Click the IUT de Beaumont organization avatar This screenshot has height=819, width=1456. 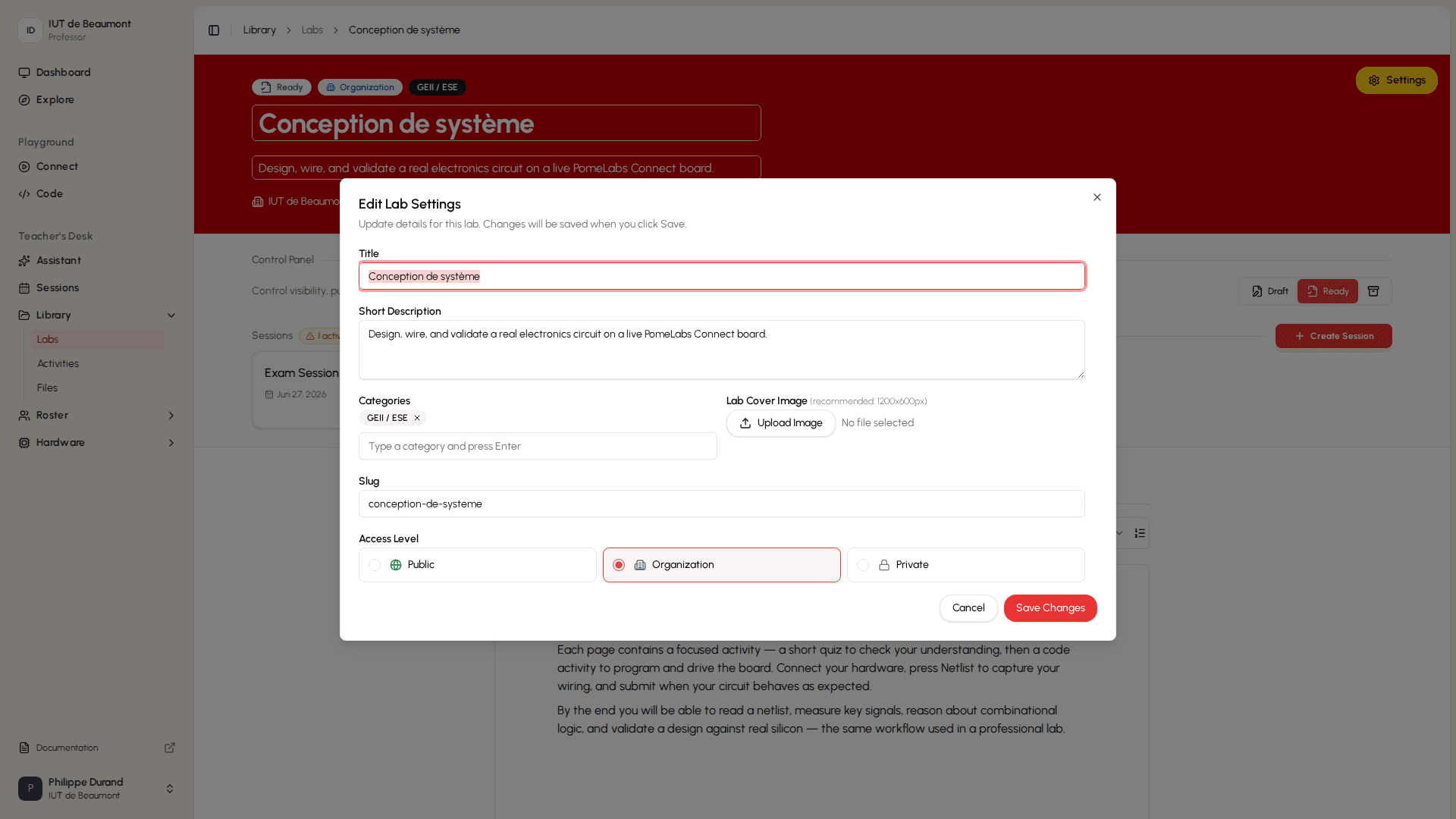[x=30, y=30]
